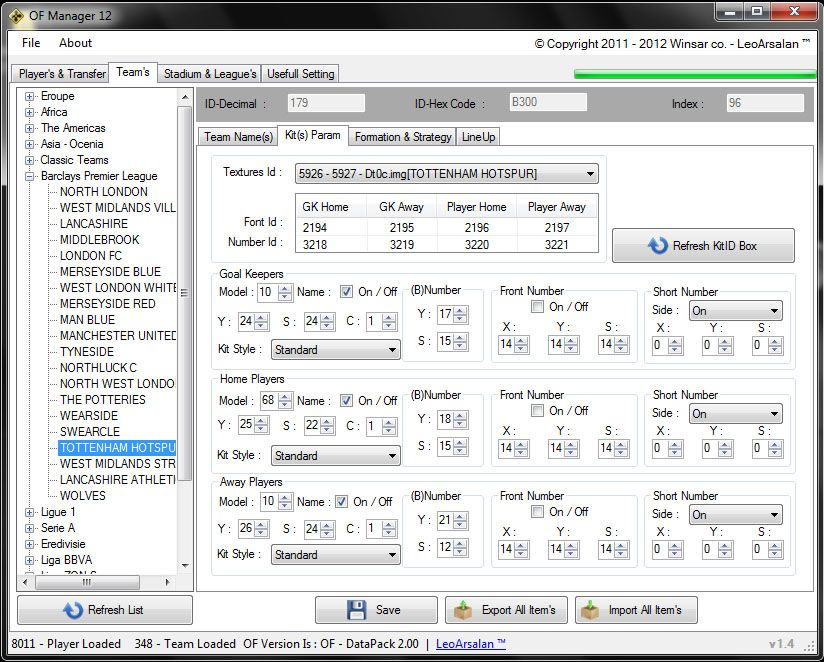The height and width of the screenshot is (662, 824).
Task: Click the Refresh KitID Box arrows icon
Action: (657, 246)
